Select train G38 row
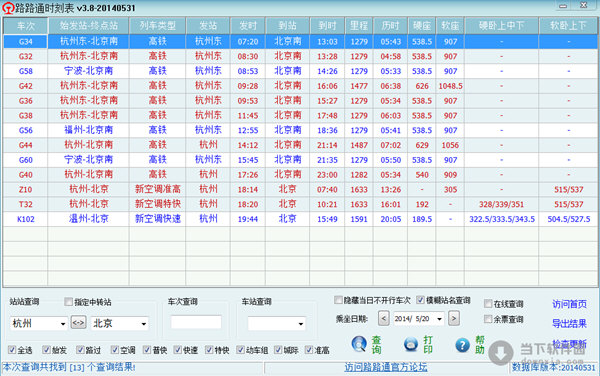The image size is (600, 376). click(300, 116)
